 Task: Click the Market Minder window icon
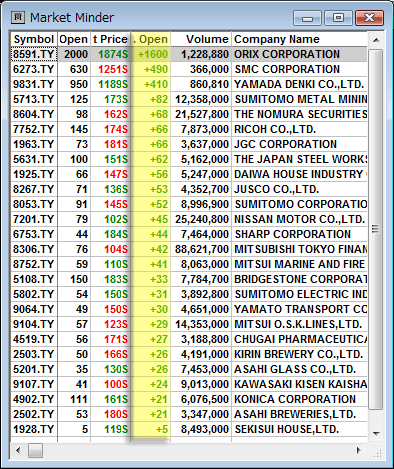(x=18, y=17)
